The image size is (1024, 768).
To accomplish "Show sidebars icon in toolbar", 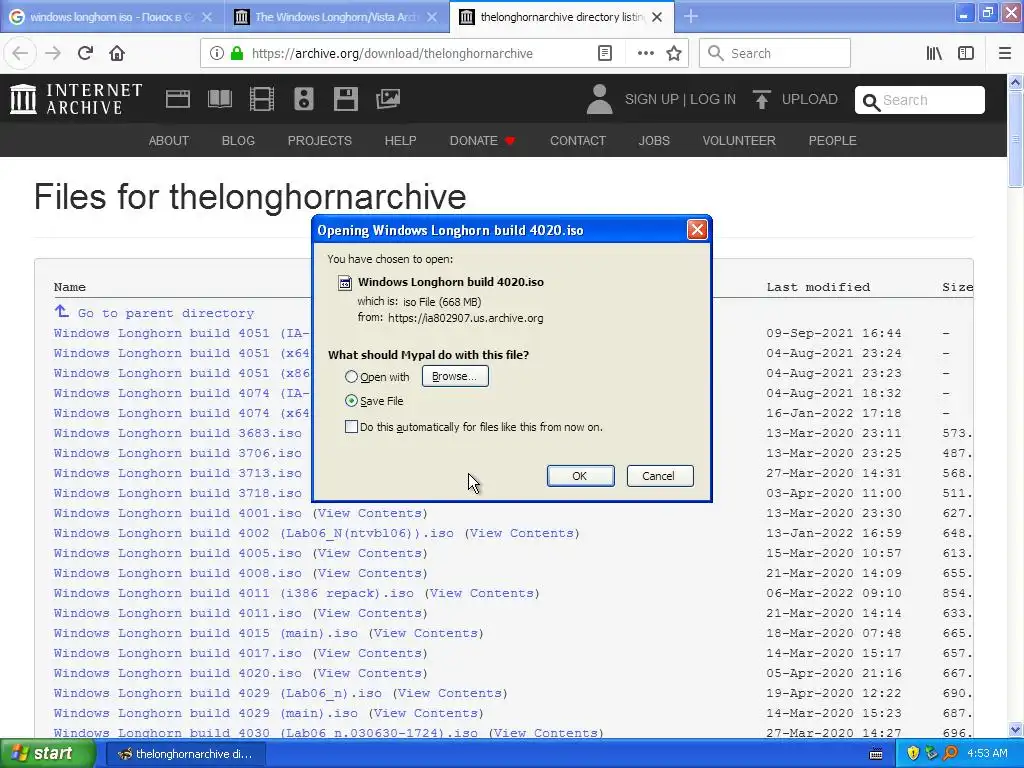I will click(966, 53).
